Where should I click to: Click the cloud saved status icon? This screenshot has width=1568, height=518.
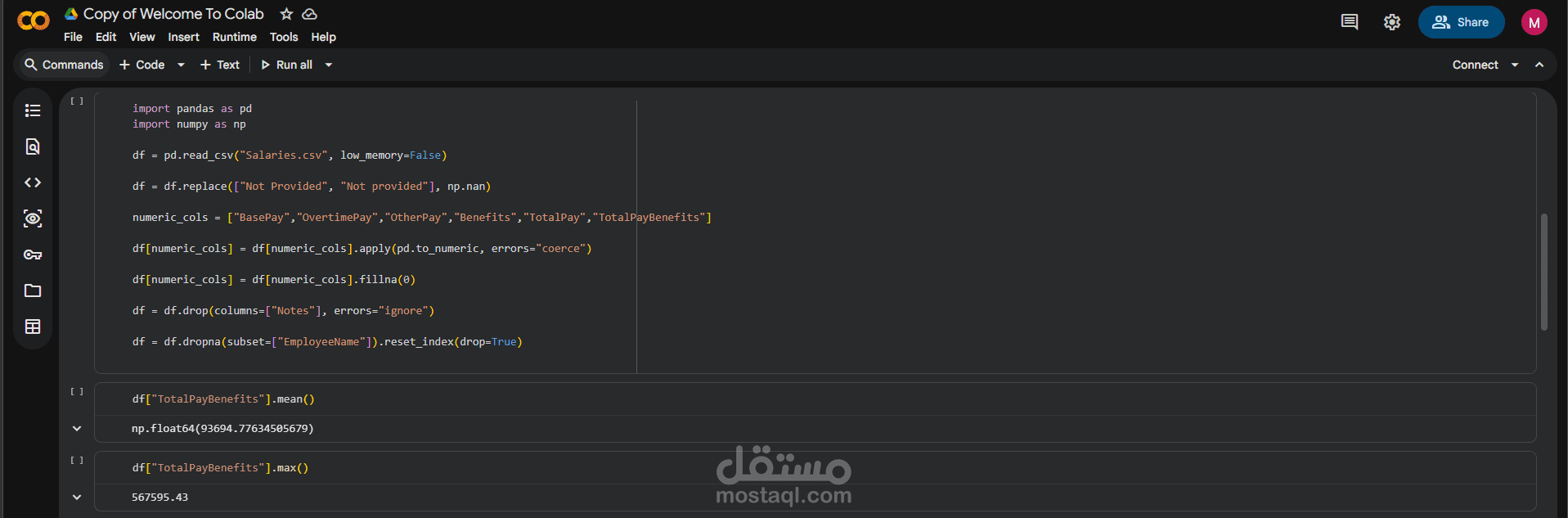(x=309, y=14)
